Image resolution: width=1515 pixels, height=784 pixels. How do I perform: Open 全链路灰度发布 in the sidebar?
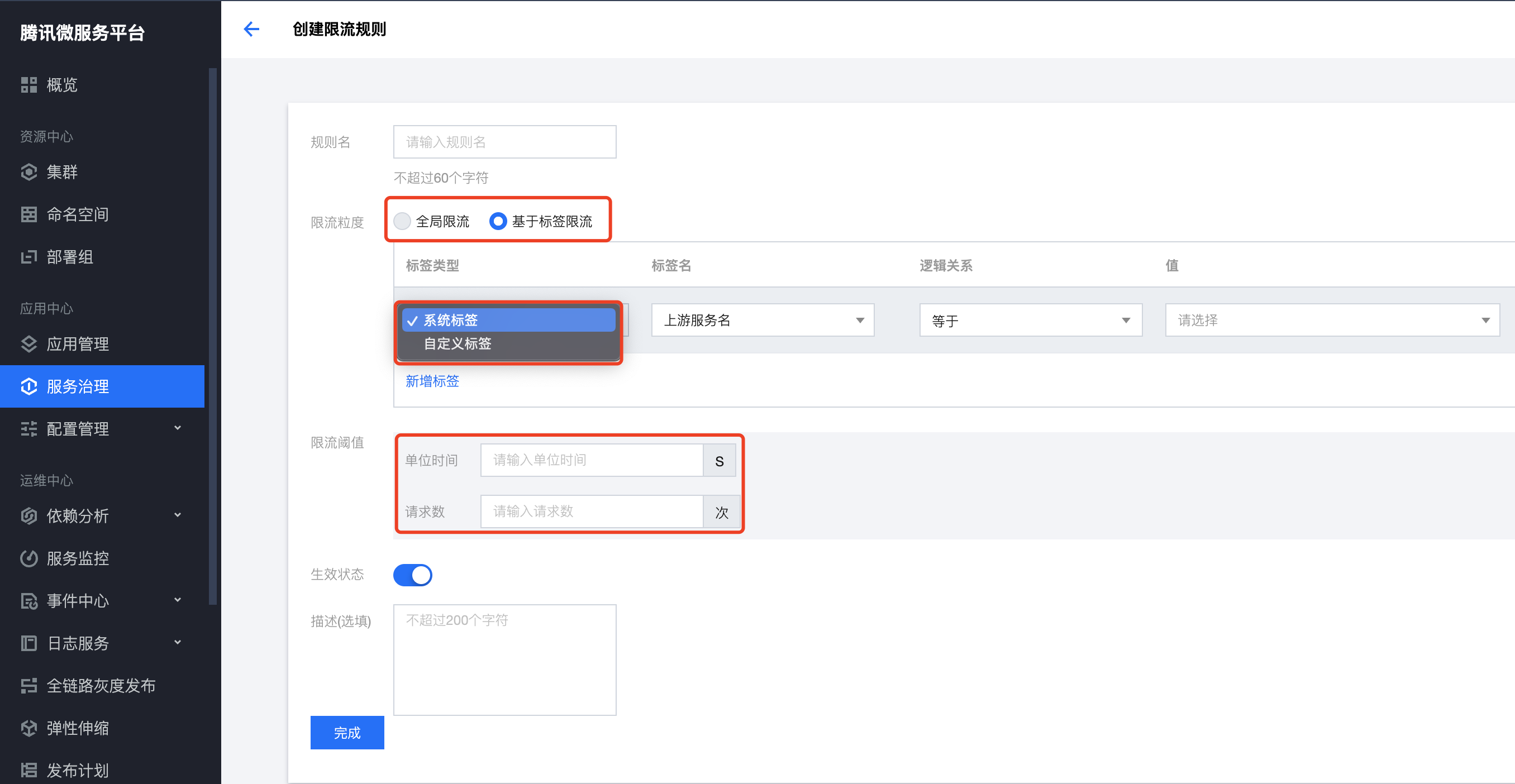(101, 685)
